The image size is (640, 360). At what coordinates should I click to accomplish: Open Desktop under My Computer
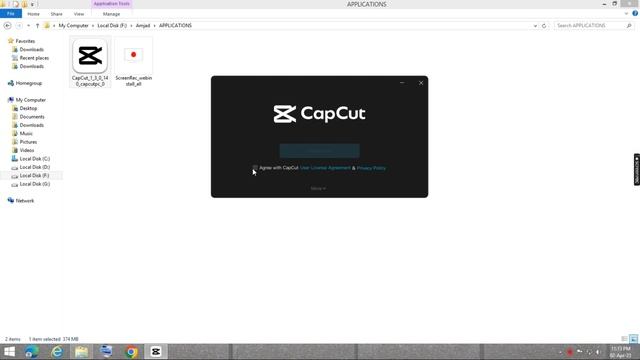point(28,108)
